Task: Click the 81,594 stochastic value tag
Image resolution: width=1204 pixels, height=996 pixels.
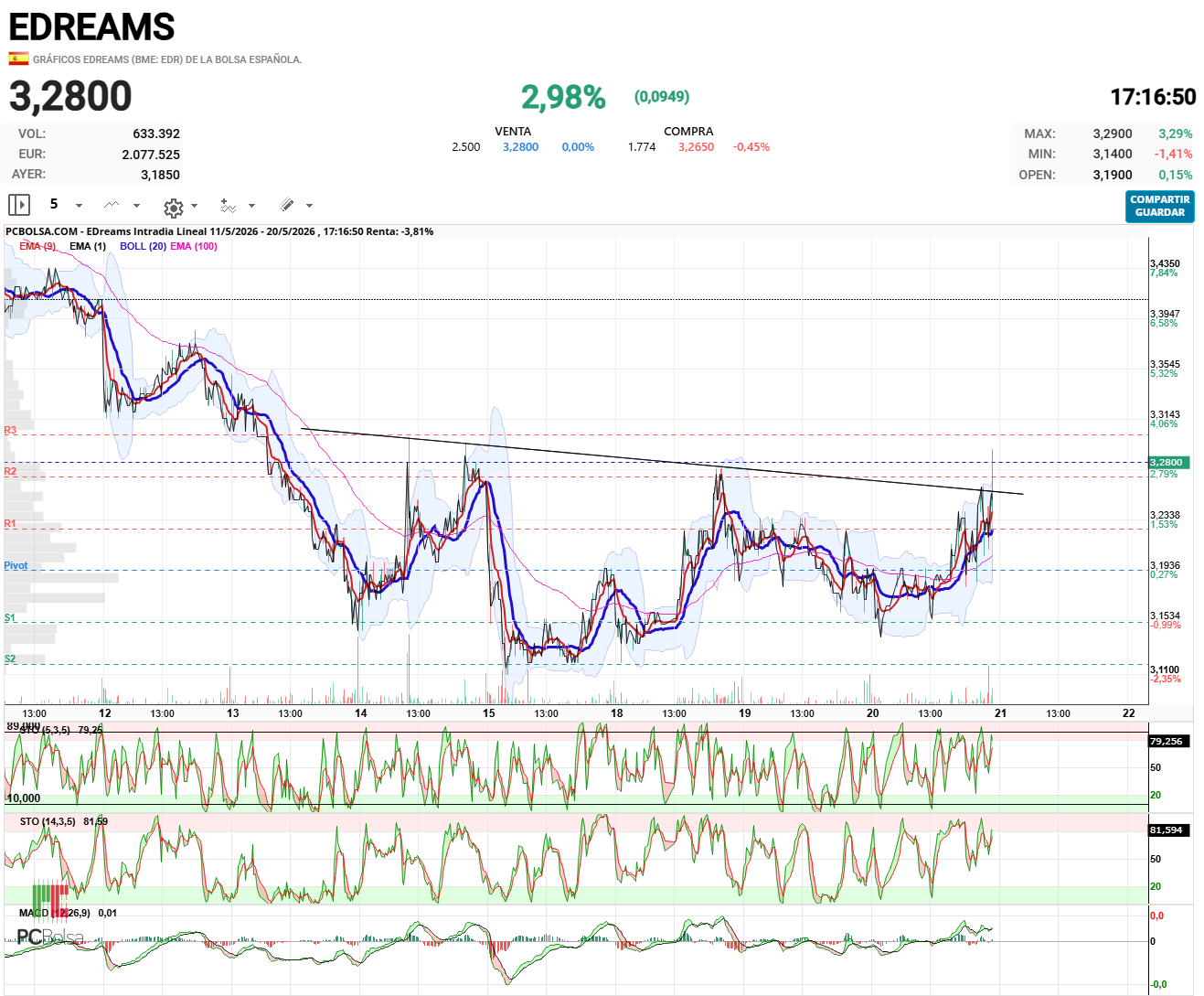Action: click(1168, 830)
